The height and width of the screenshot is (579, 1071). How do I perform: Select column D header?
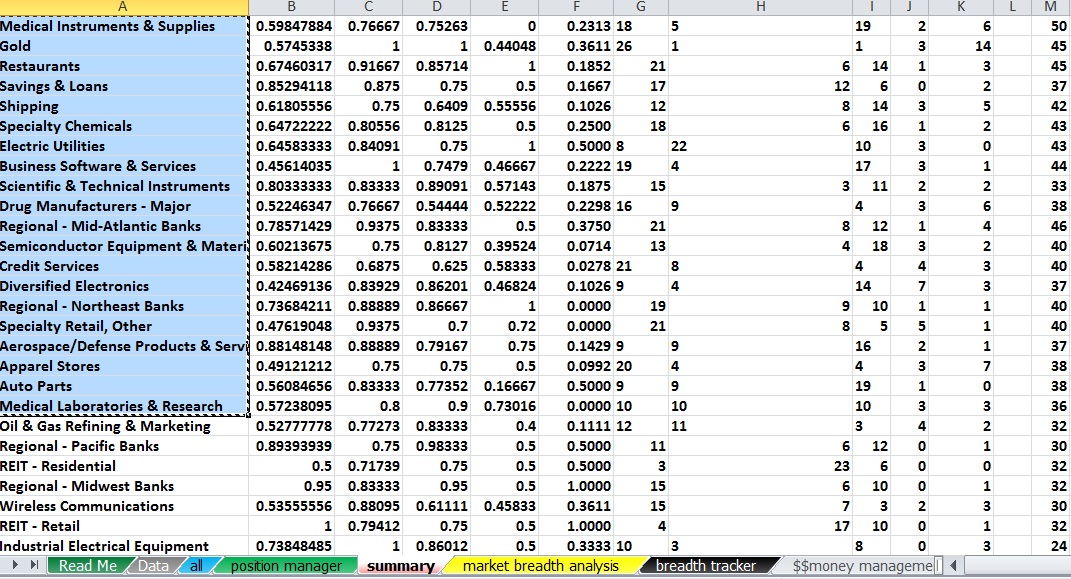point(436,7)
